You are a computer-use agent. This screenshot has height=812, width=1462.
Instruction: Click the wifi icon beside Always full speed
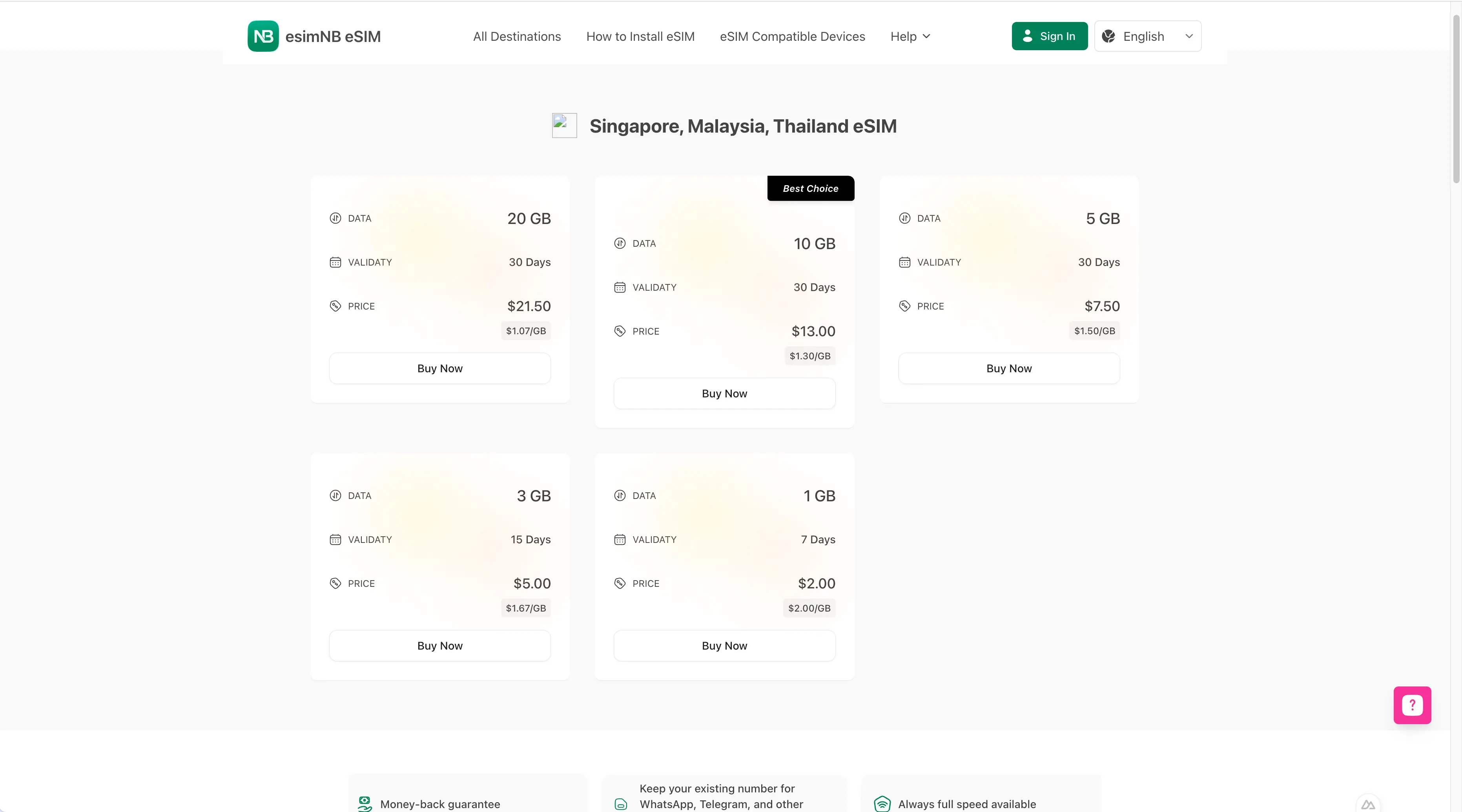pyautogui.click(x=882, y=803)
